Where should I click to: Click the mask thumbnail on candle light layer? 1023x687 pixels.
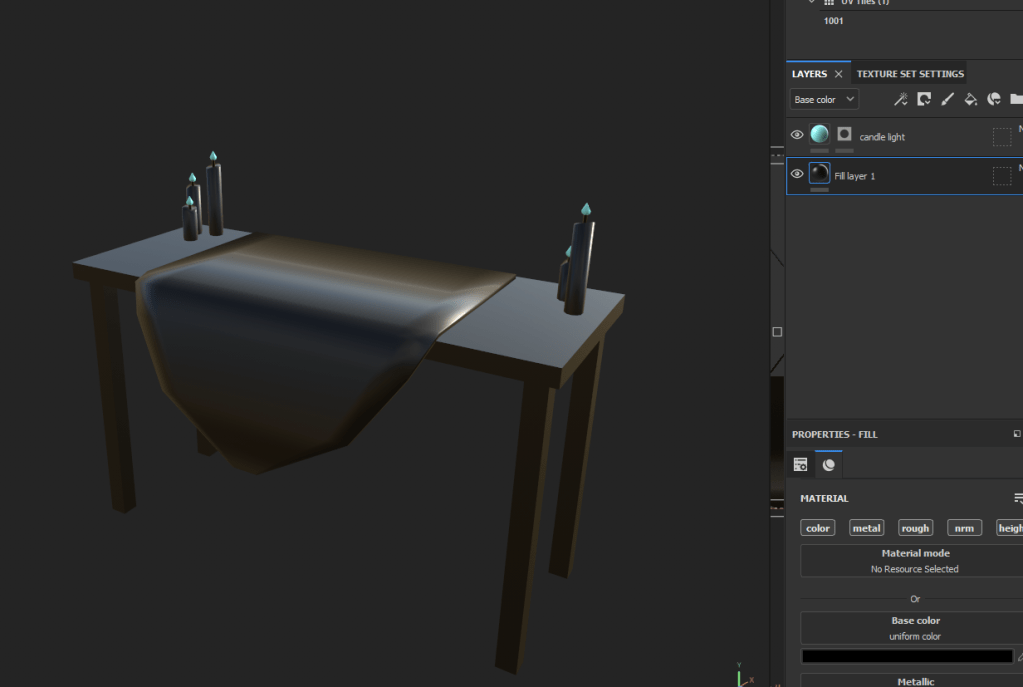[x=845, y=135]
